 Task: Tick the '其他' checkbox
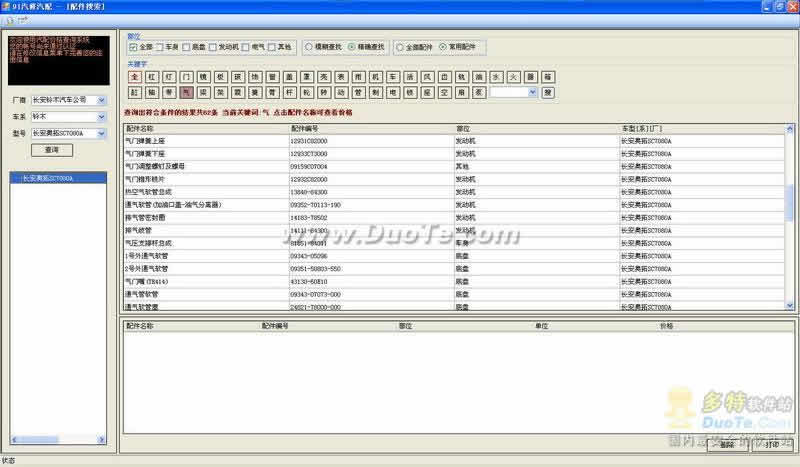point(272,47)
